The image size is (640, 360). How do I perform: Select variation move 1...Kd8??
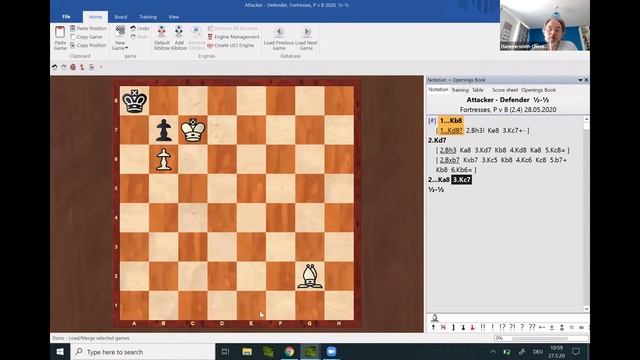click(451, 131)
